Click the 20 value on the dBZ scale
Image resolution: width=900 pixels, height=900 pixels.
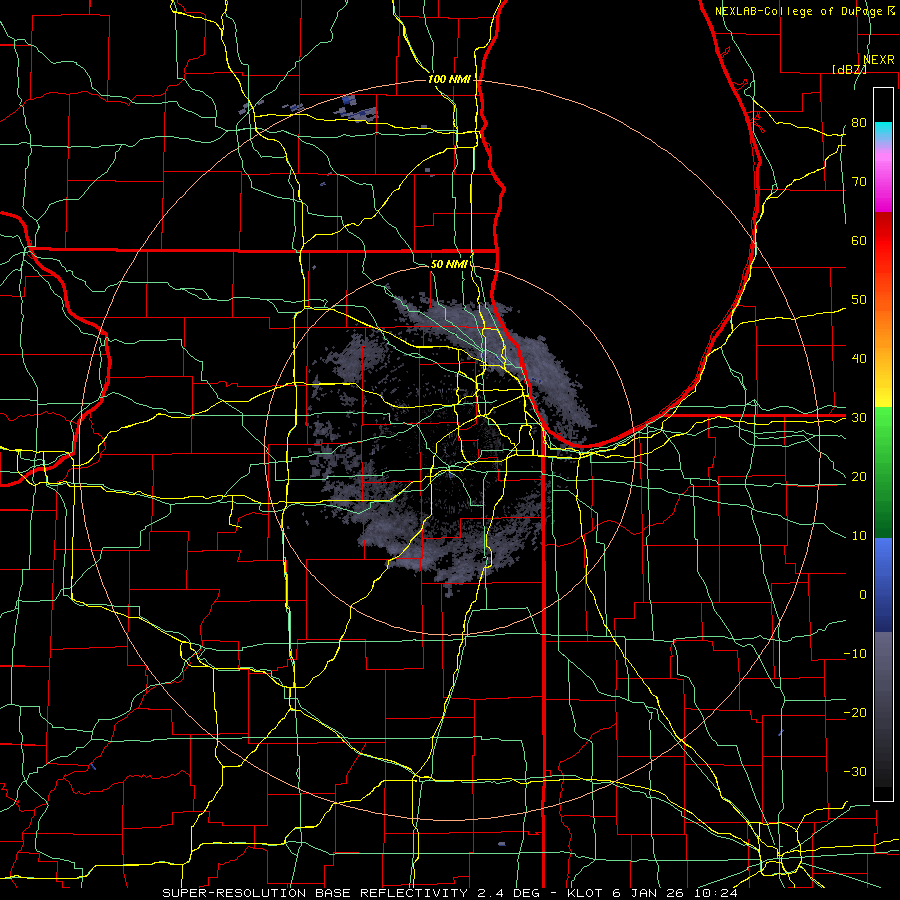[x=859, y=476]
